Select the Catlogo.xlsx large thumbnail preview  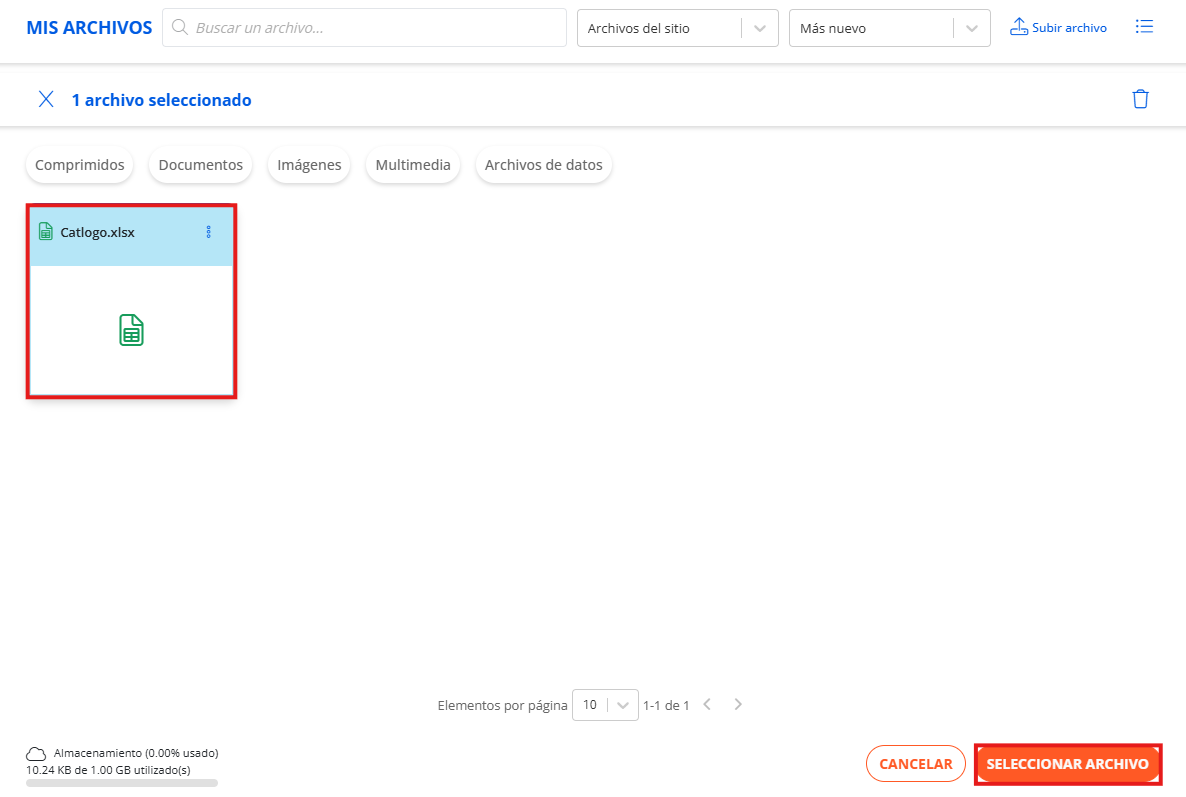(x=132, y=330)
